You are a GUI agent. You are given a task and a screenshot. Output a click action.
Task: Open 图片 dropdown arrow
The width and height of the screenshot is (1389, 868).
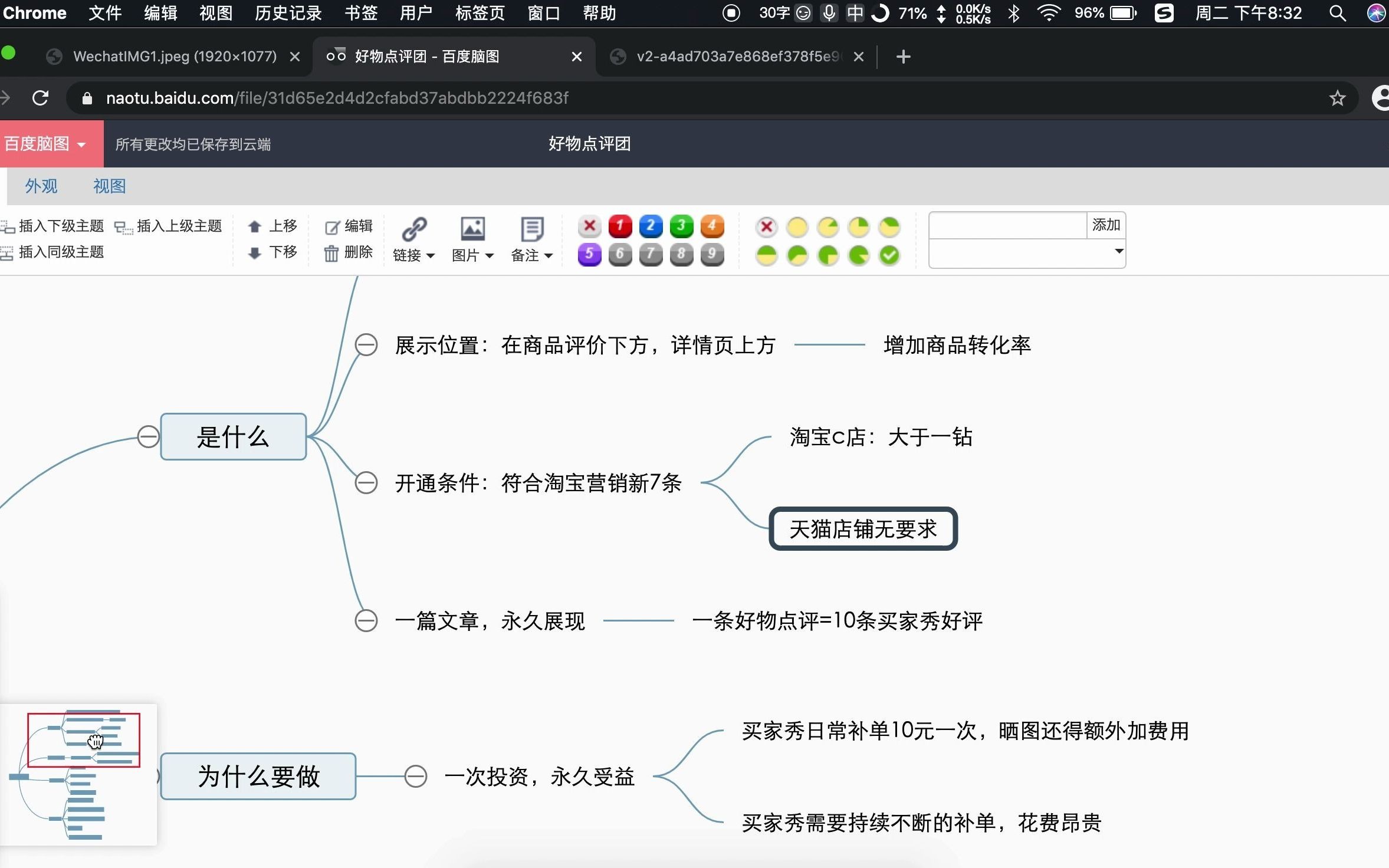point(489,256)
